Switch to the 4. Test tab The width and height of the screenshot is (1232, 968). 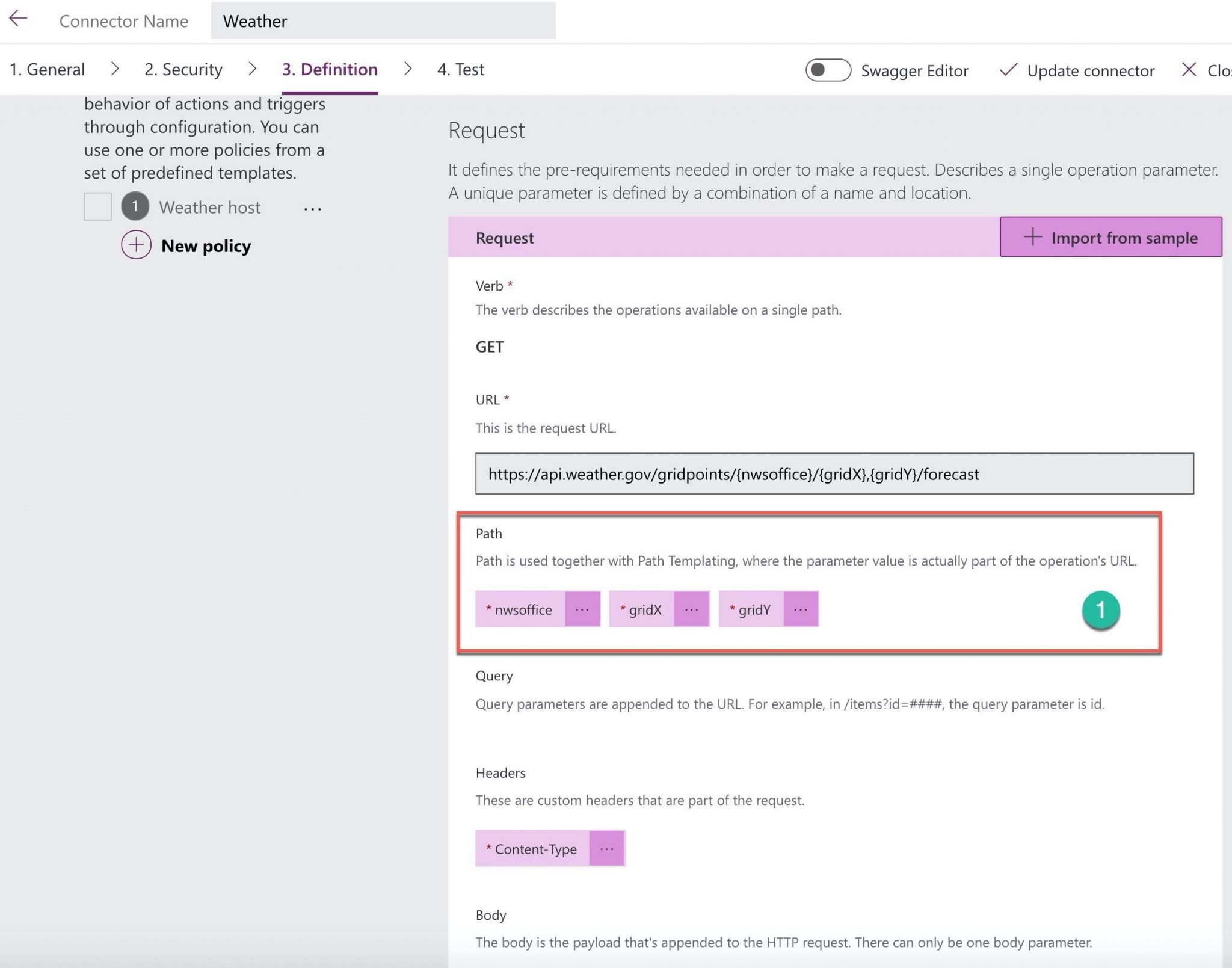tap(460, 69)
